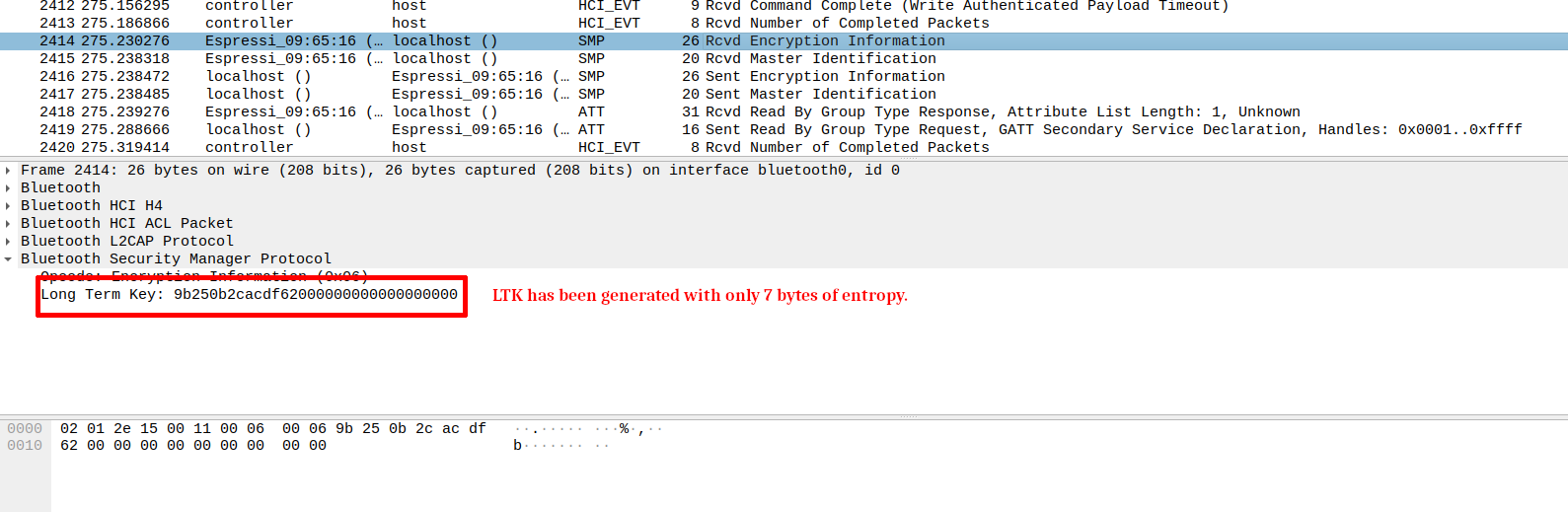
Task: Expand the Bluetooth HCI H4 section
Action: [9, 206]
